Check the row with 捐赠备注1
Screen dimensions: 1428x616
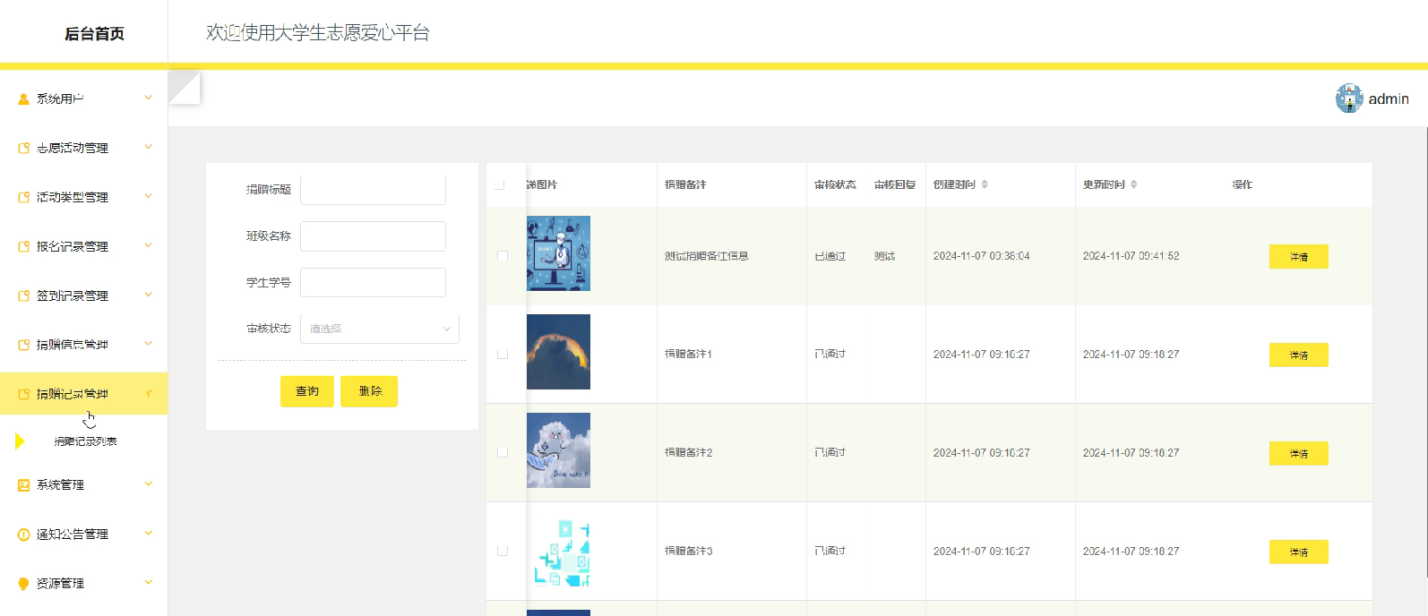click(502, 354)
